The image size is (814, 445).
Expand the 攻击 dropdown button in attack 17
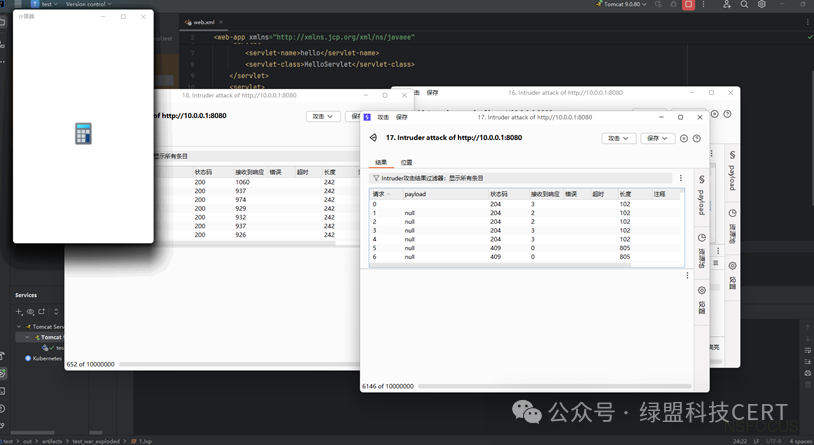coord(619,138)
